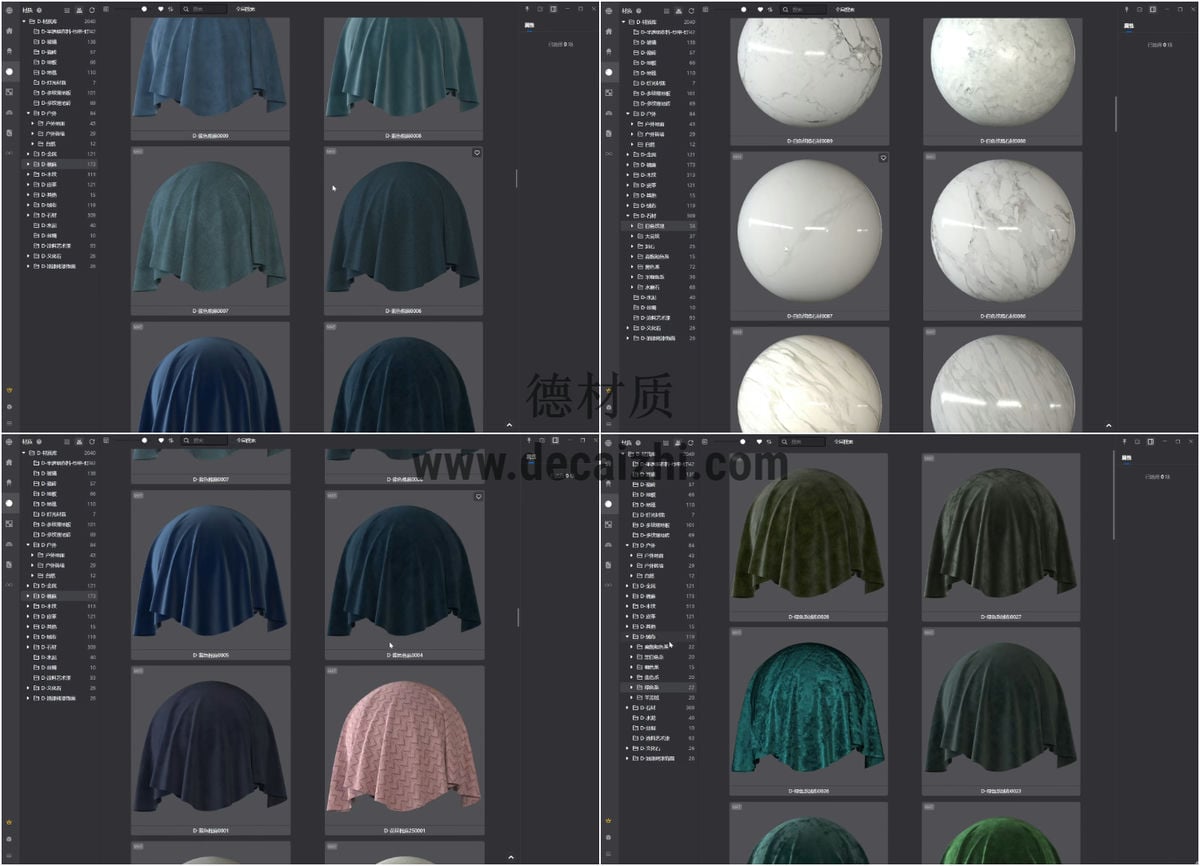The image size is (1200, 866).
Task: Switch to list view icon in top-left window
Action: pyautogui.click(x=66, y=9)
